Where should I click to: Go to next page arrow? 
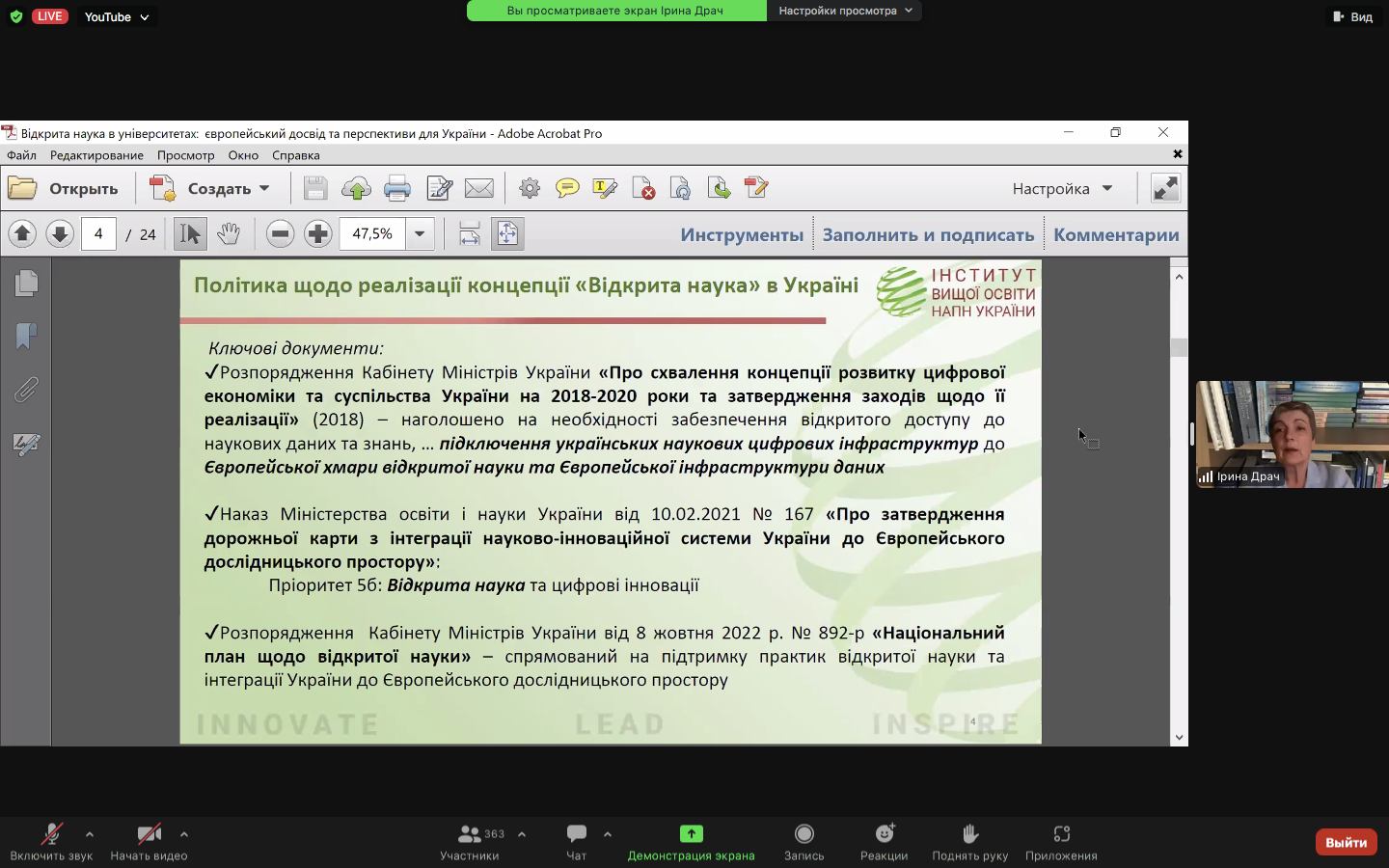click(60, 233)
